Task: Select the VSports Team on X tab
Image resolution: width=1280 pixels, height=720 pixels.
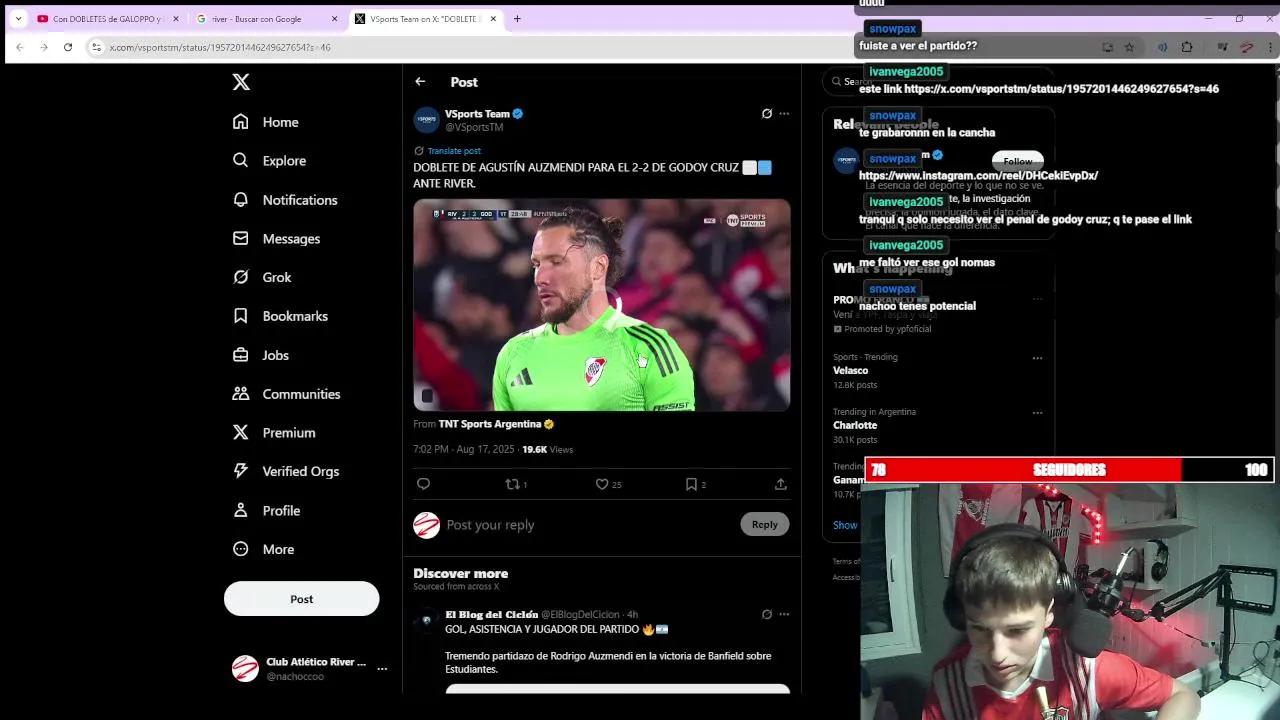Action: click(x=425, y=19)
